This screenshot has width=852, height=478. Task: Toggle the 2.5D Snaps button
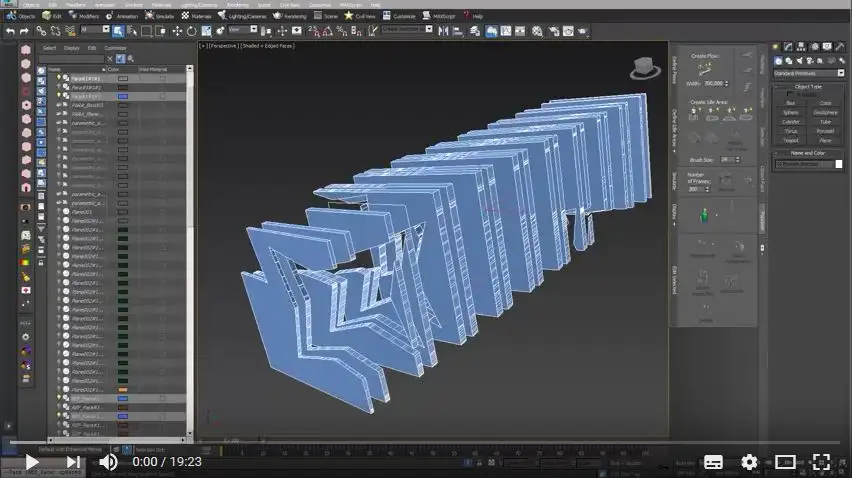tap(314, 32)
